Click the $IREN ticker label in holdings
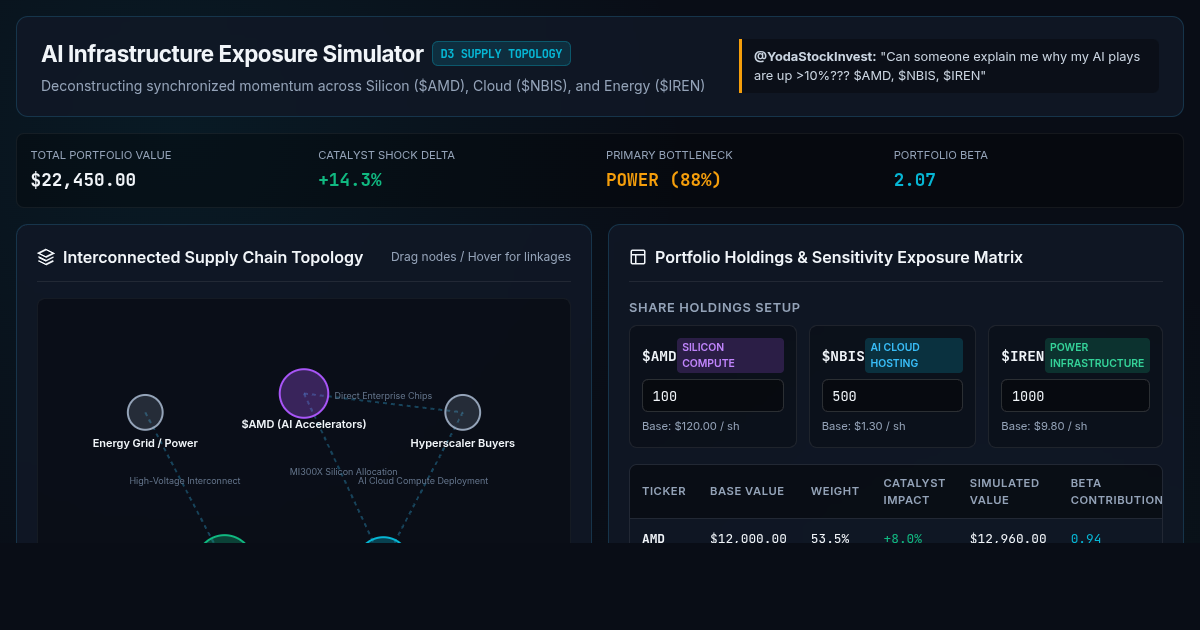Screen dimensions: 1200x630 pos(1022,356)
